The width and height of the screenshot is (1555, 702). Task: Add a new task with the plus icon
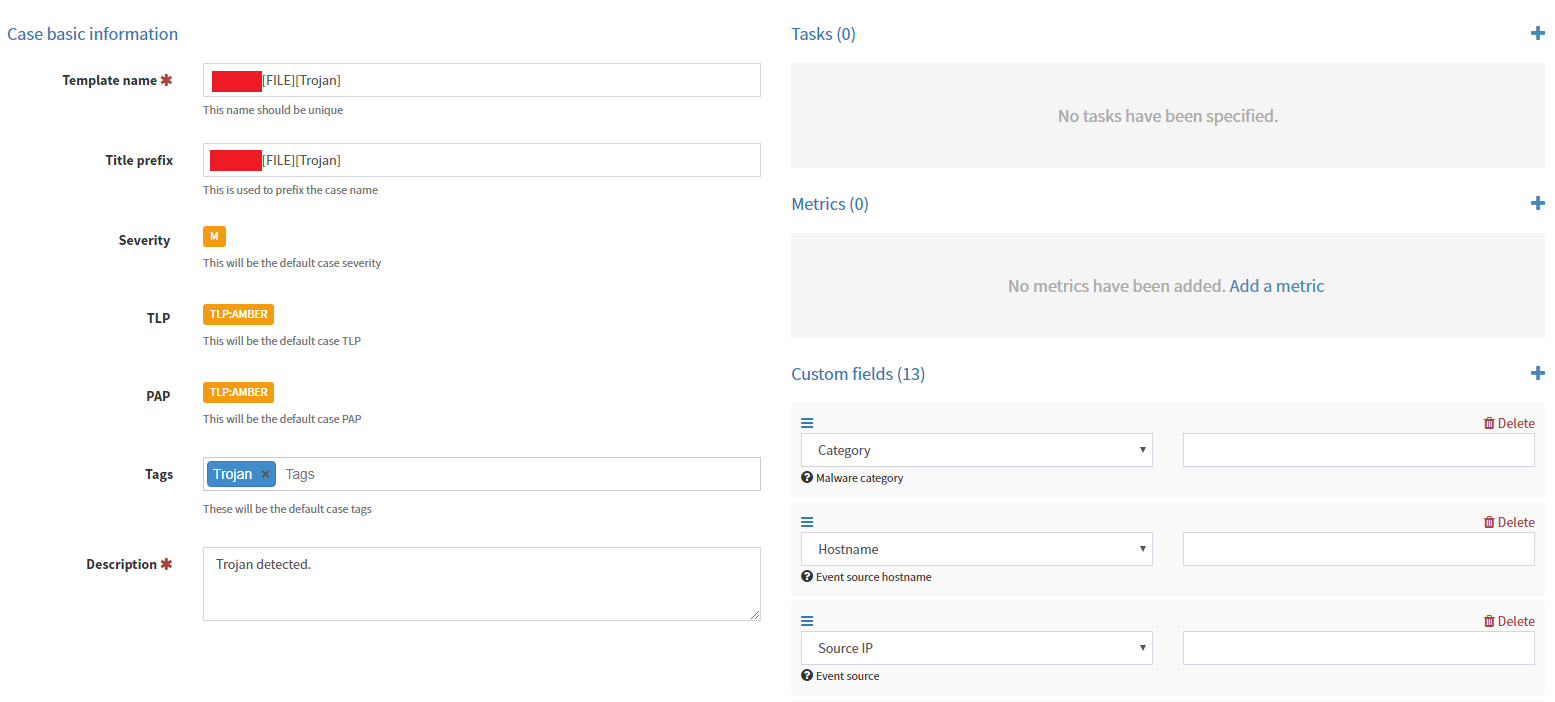point(1538,33)
